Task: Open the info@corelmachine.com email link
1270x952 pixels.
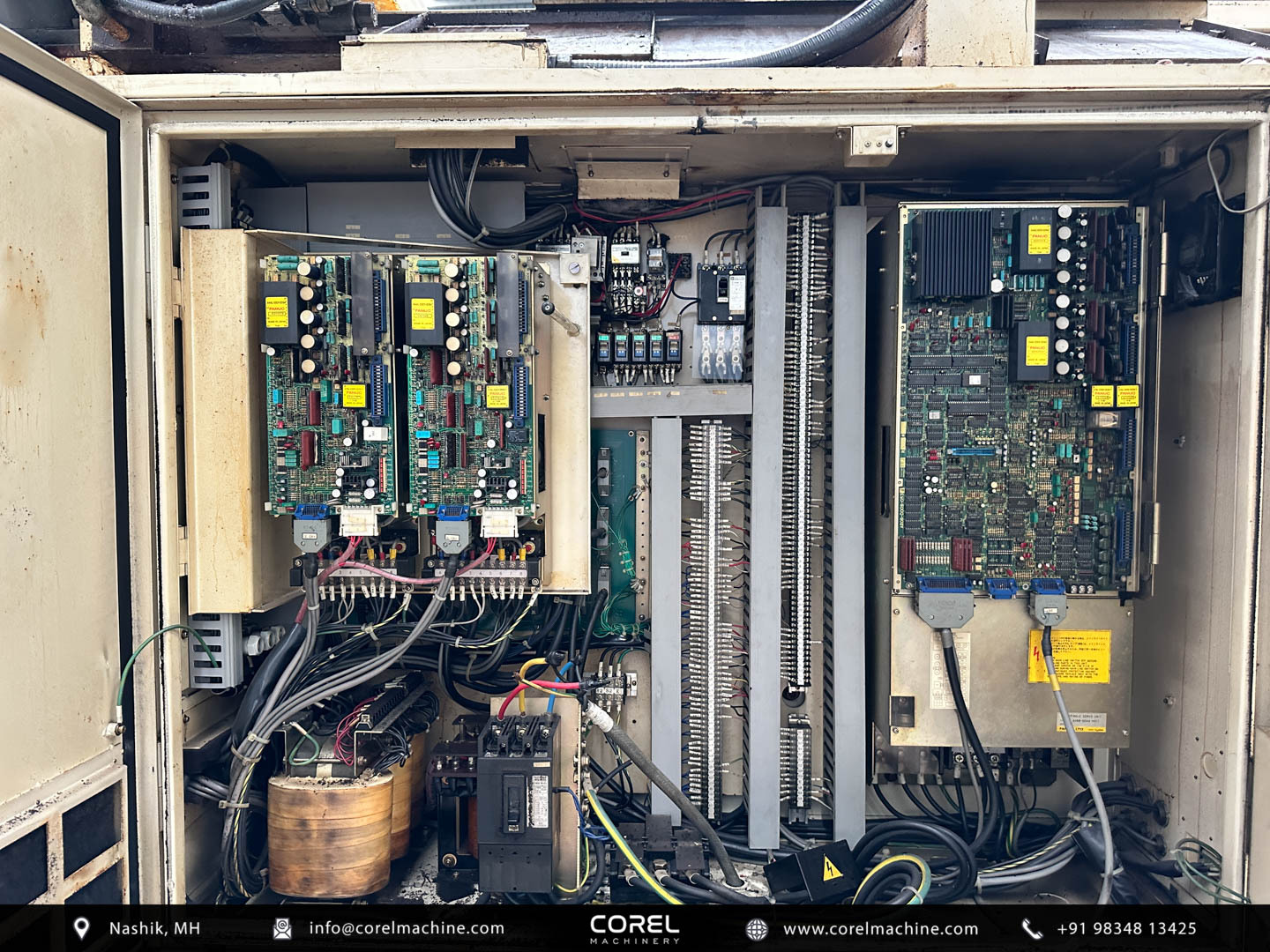Action: click(407, 928)
